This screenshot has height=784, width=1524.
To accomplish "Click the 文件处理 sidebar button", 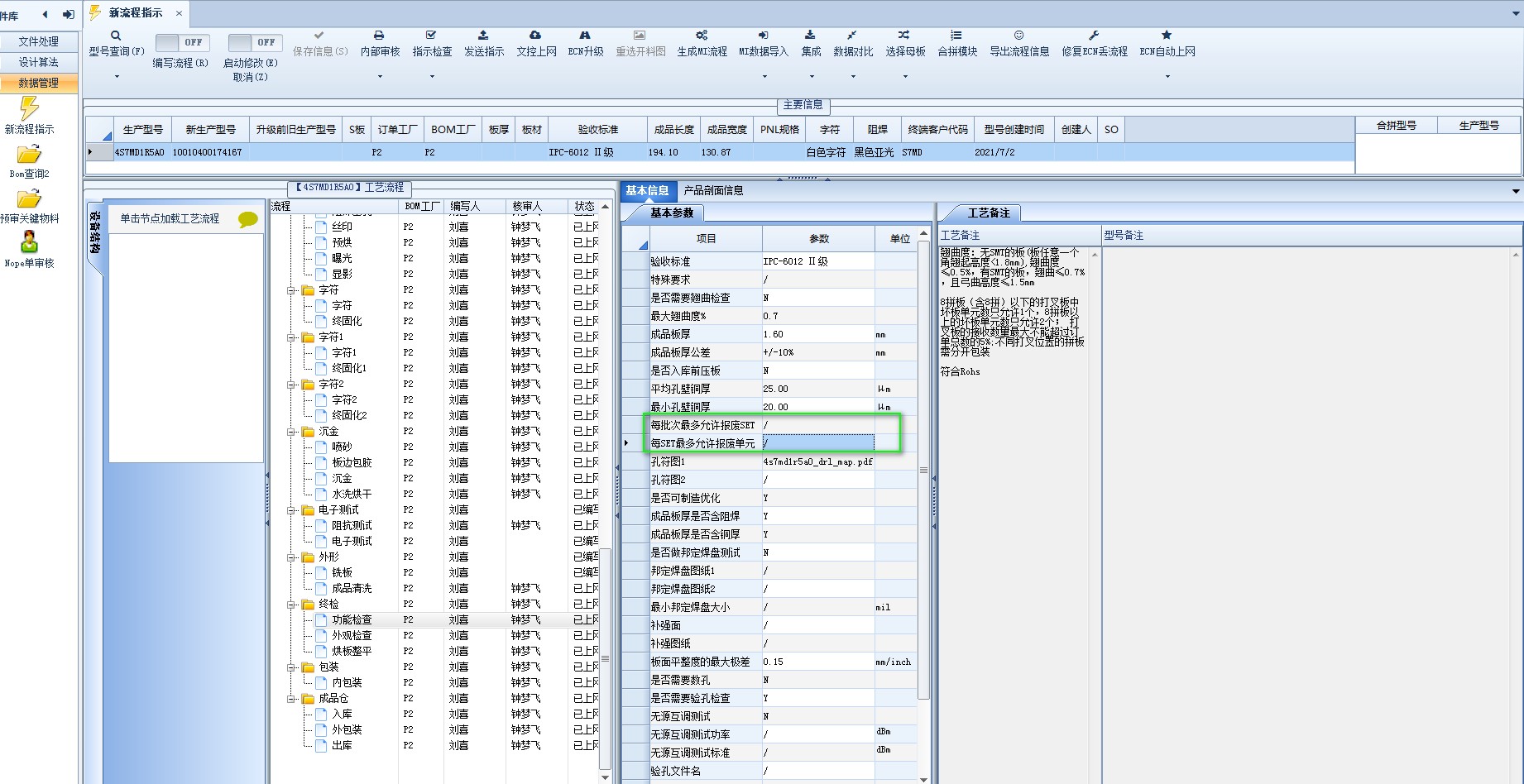I will (39, 41).
